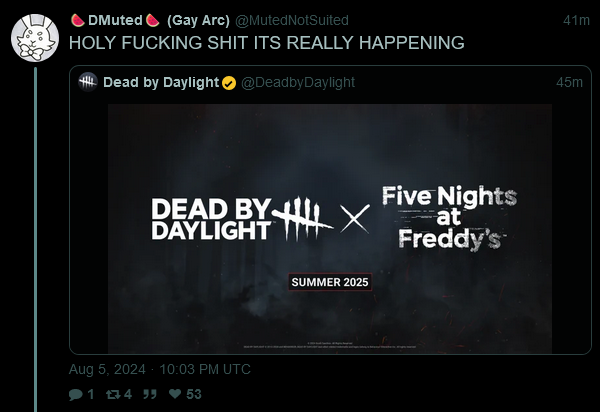Click the quote marks icon
Viewport: 600px width, 412px height.
point(150,394)
